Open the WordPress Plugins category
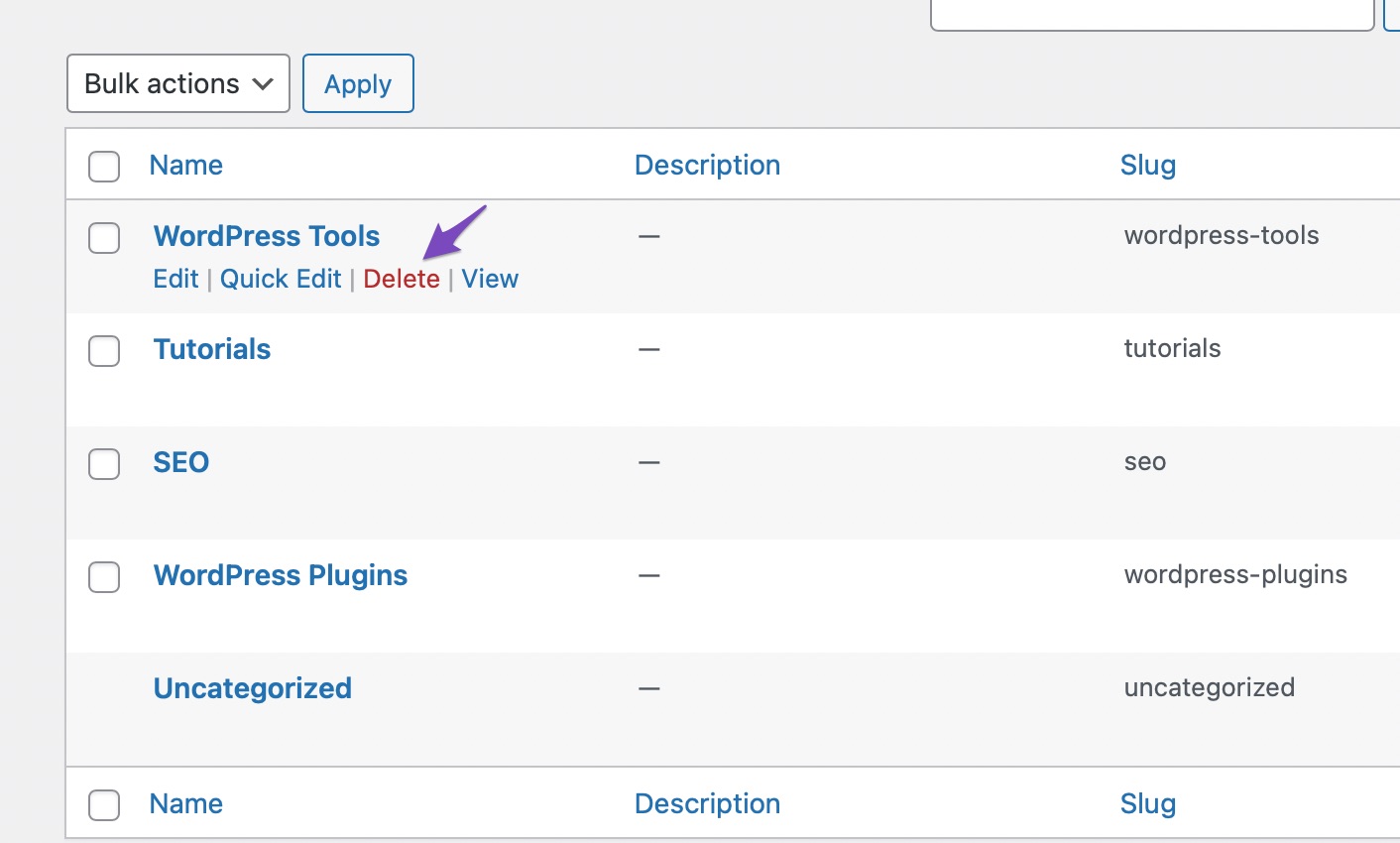The height and width of the screenshot is (843, 1400). 281,575
